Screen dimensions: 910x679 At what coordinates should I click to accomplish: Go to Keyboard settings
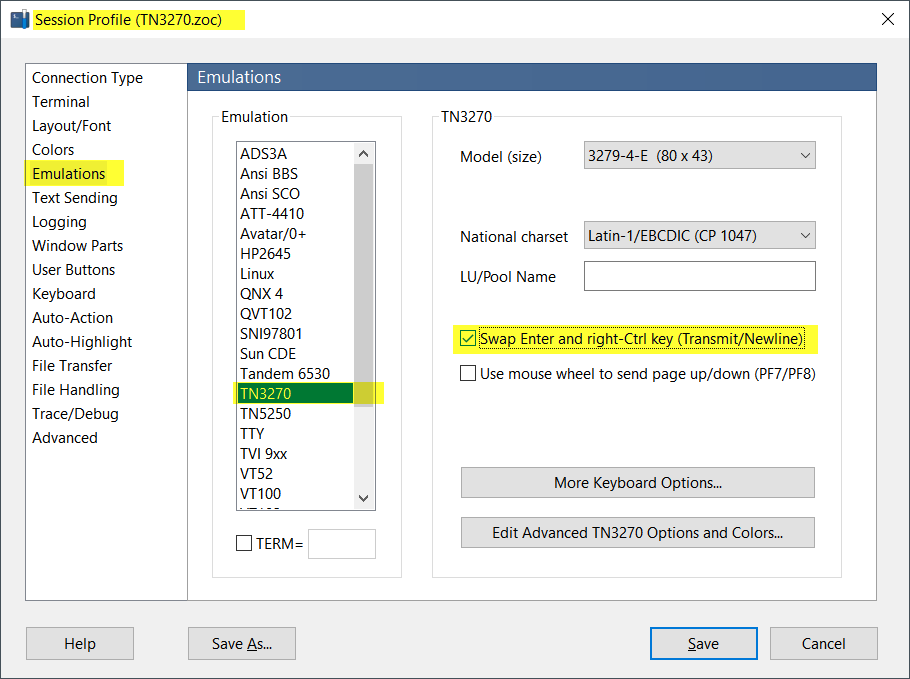coord(64,294)
